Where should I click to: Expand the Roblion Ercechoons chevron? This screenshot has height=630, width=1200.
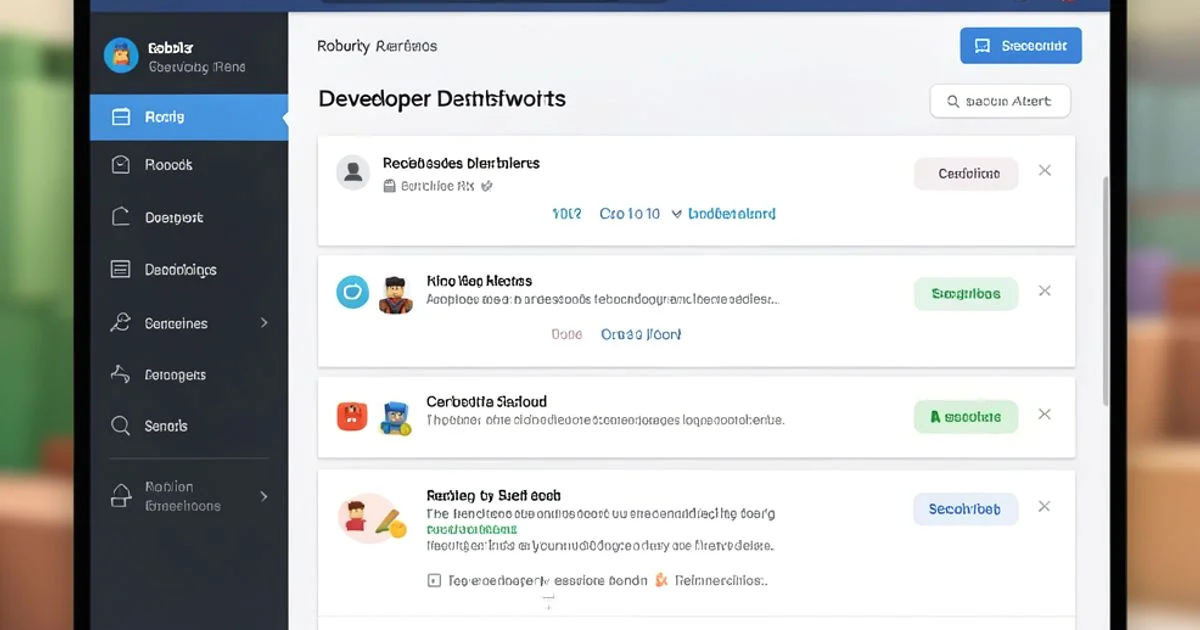tap(264, 496)
